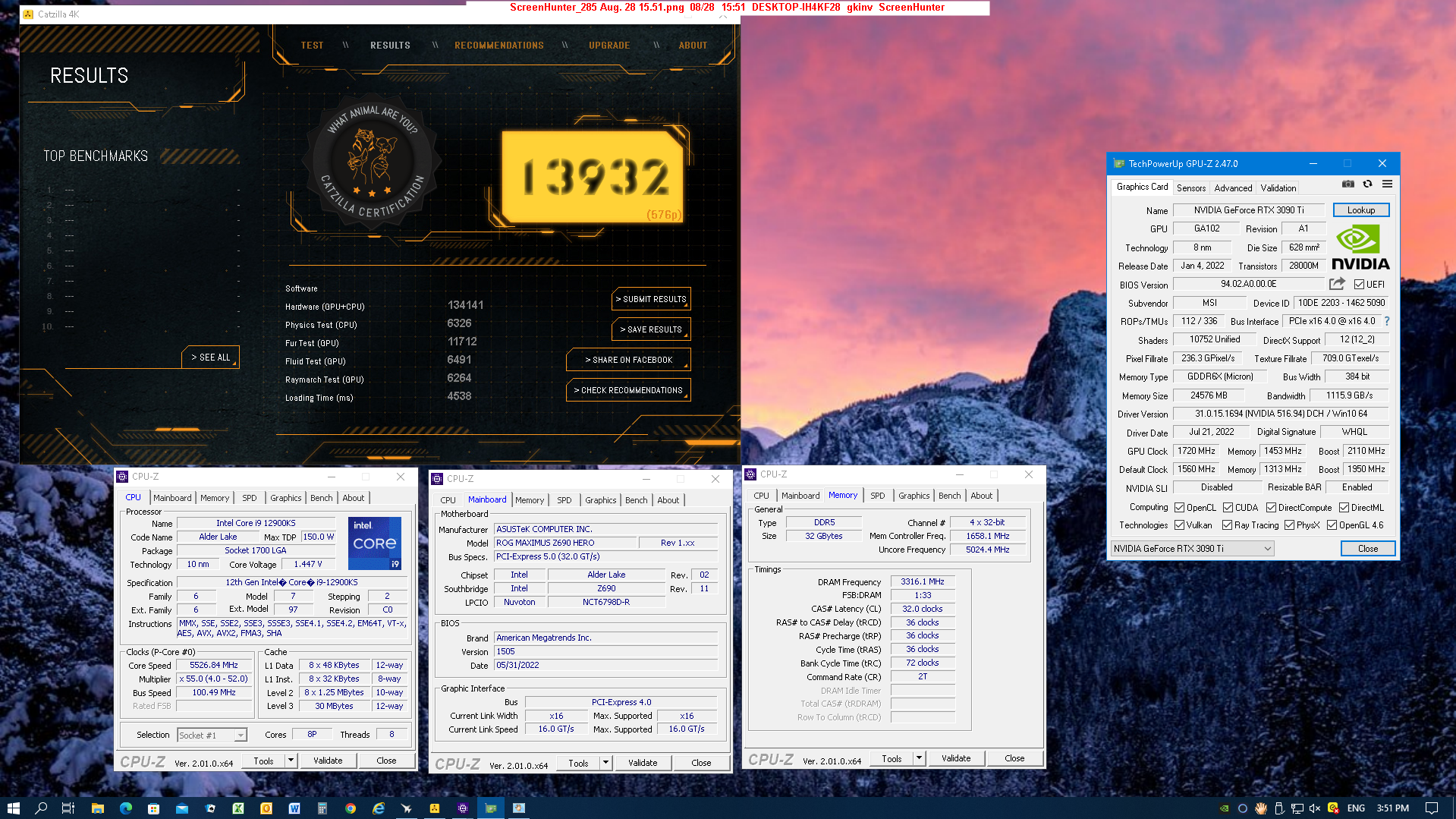The height and width of the screenshot is (819, 1456).
Task: Toggle the DirectML checkbox
Action: [x=1344, y=508]
